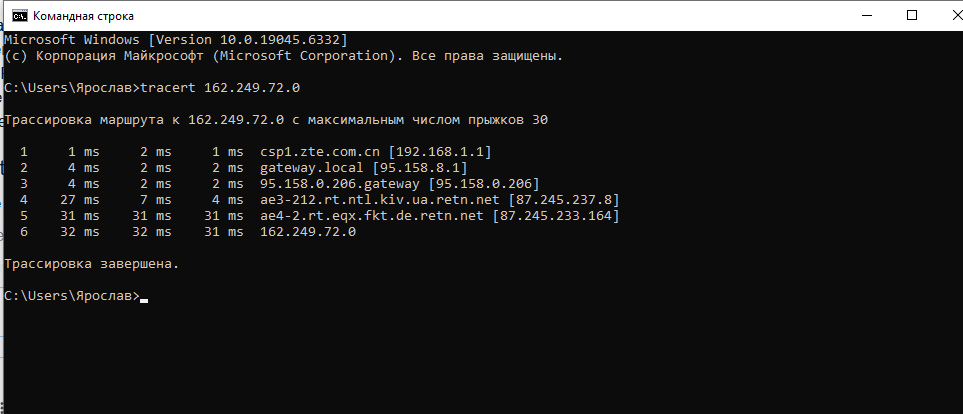Click the bracketed address 87.245.233.164
The height and width of the screenshot is (414, 963).
pyautogui.click(x=556, y=216)
